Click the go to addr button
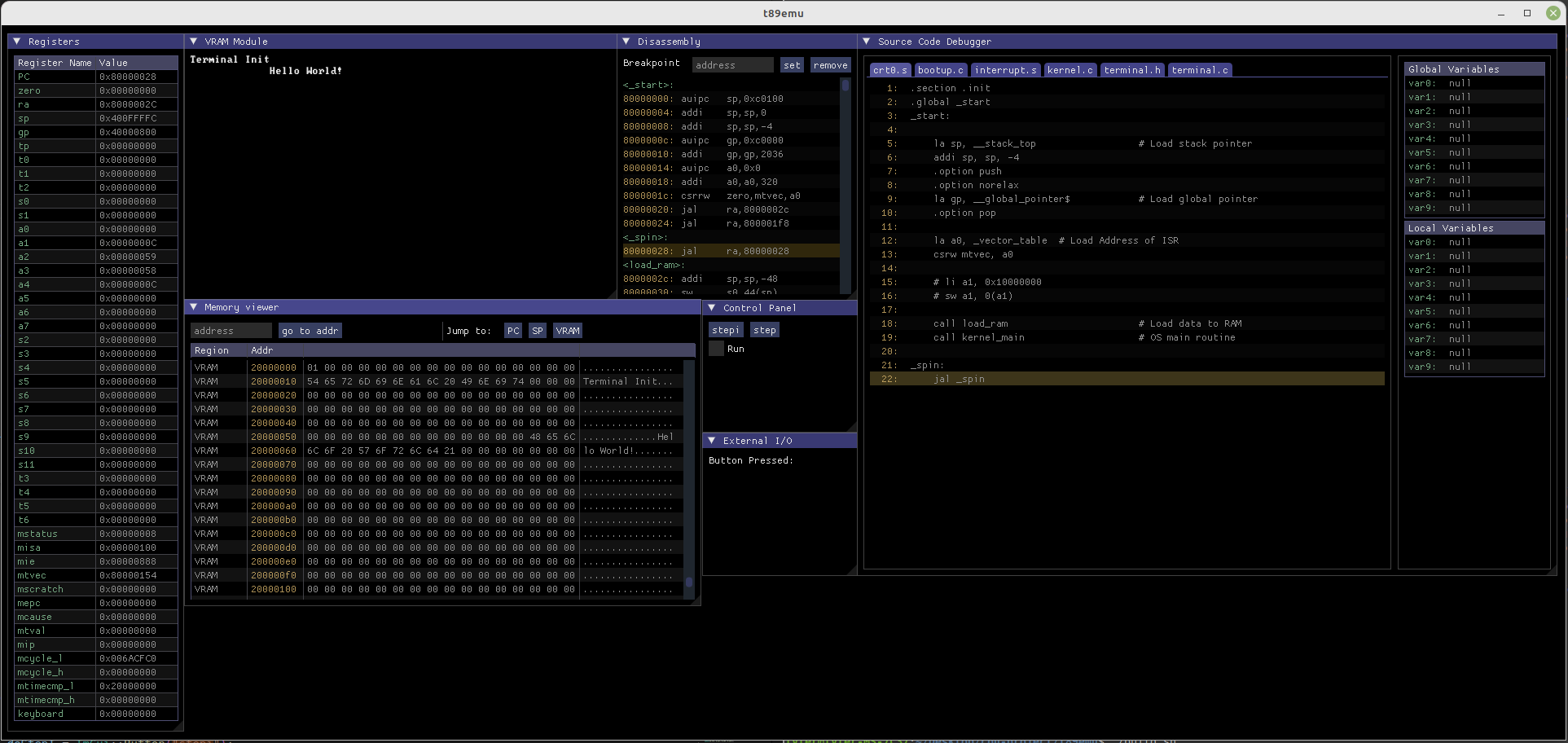Image resolution: width=1568 pixels, height=743 pixels. 310,331
